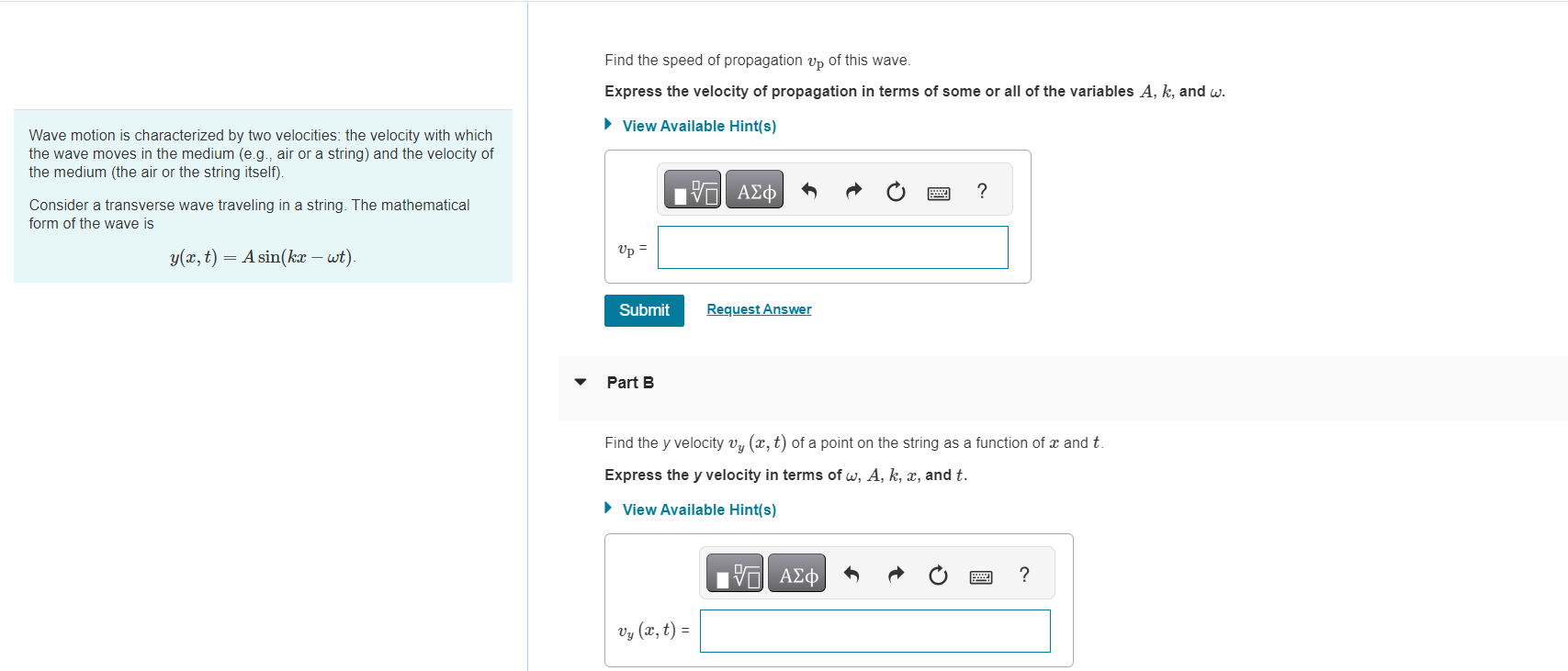
Task: Click the undo arrow in the Part A editor
Action: (x=807, y=190)
